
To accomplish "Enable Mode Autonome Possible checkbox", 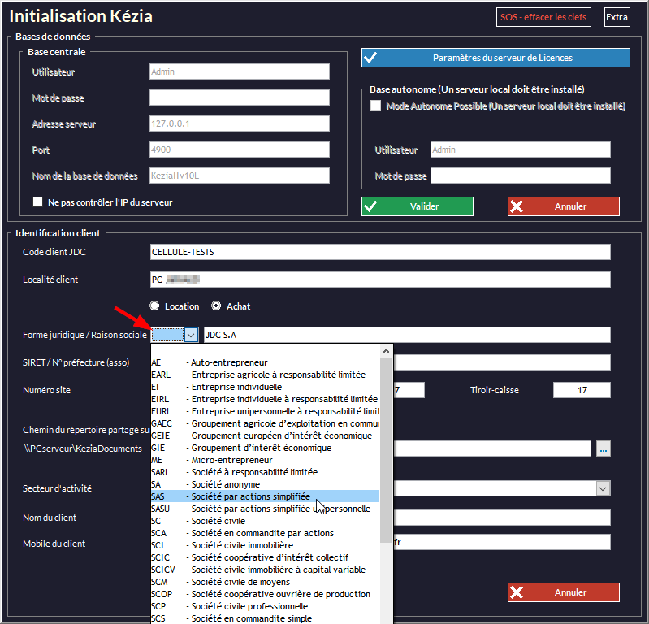I will [376, 105].
